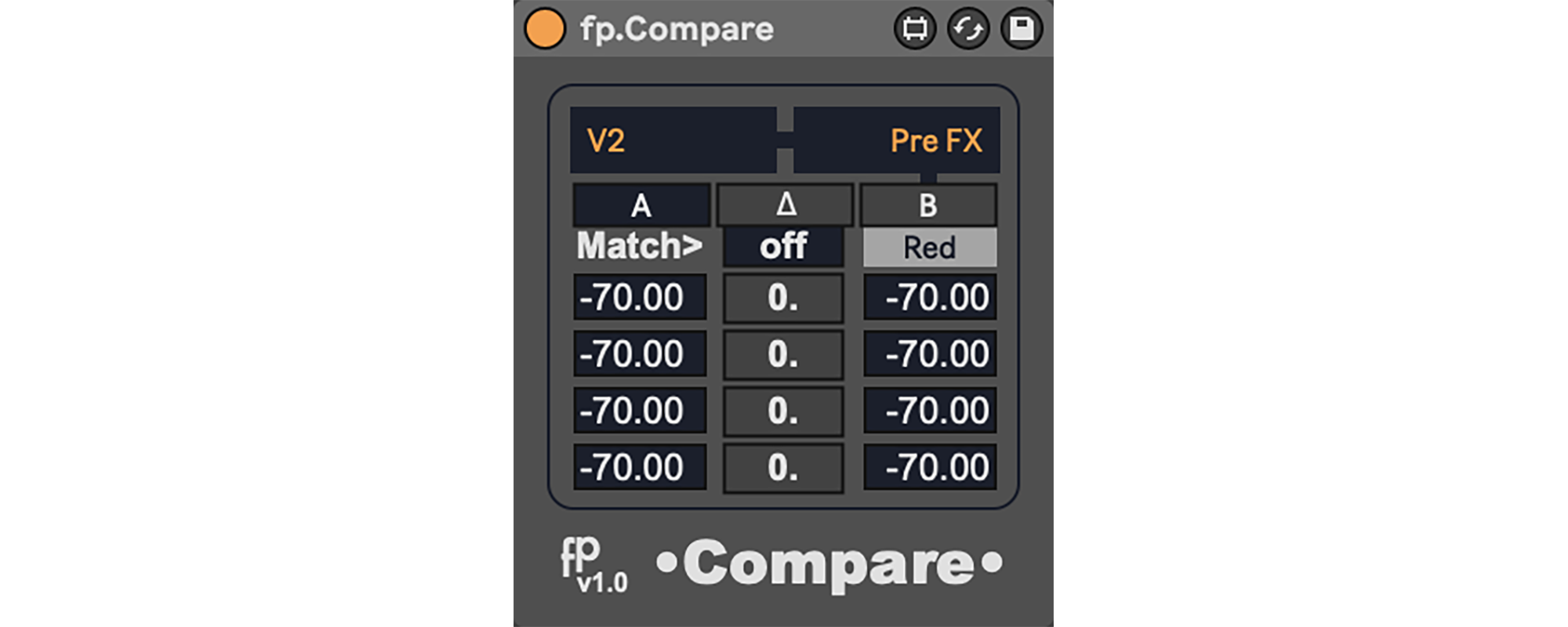
Task: Click the Match> label
Action: [640, 246]
